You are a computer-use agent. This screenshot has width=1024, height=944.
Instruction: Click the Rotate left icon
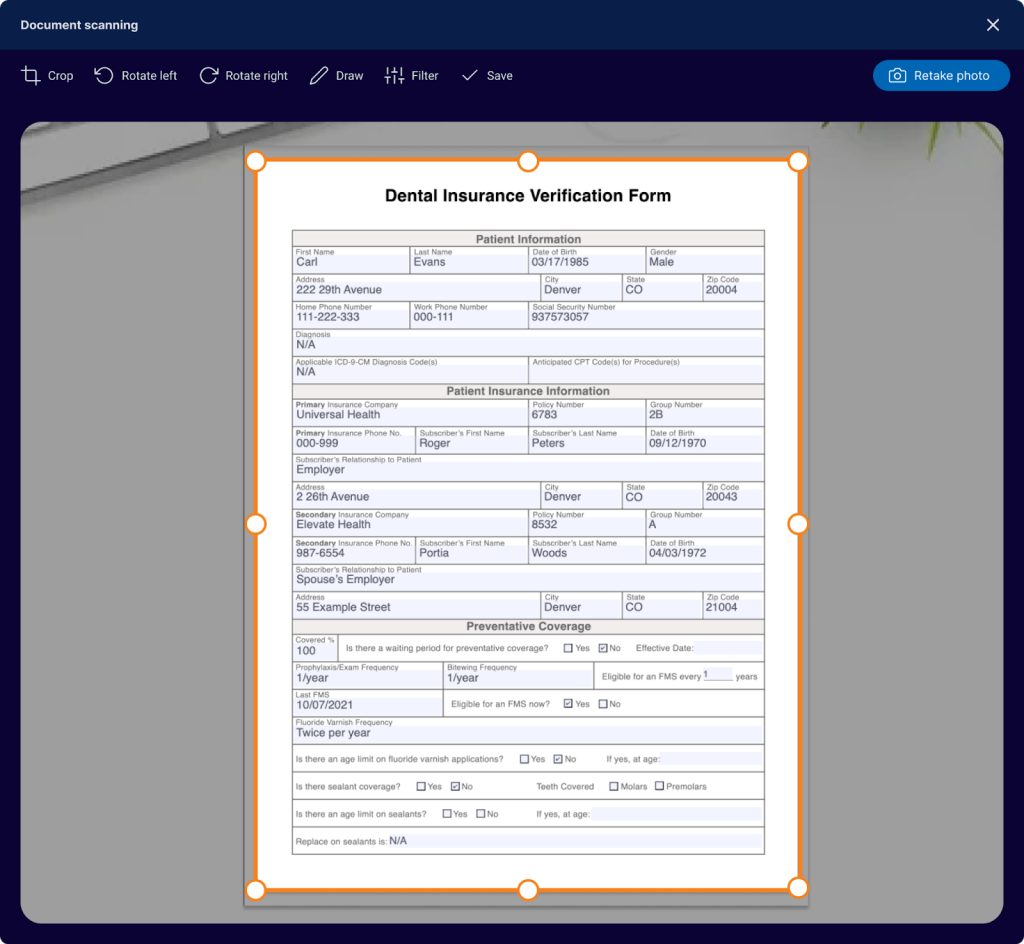point(104,76)
